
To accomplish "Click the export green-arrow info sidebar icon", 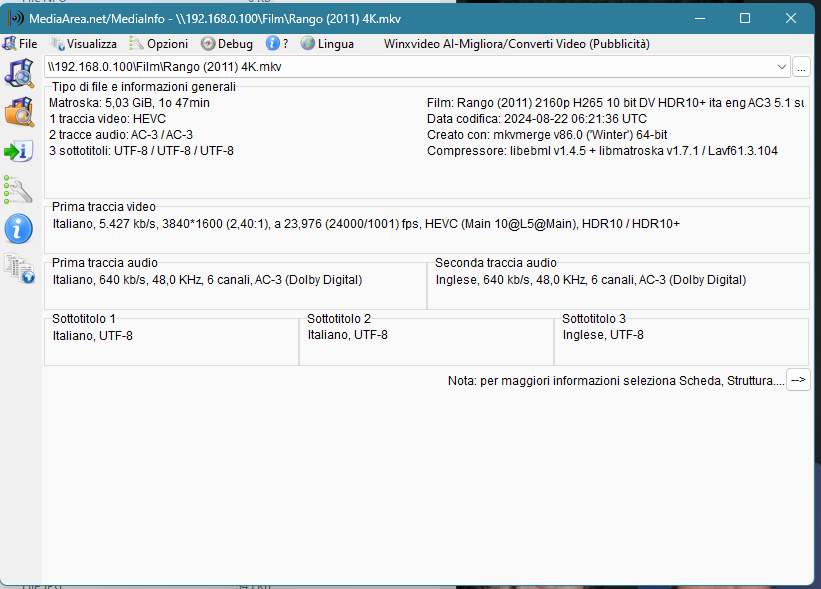I will pyautogui.click(x=18, y=151).
